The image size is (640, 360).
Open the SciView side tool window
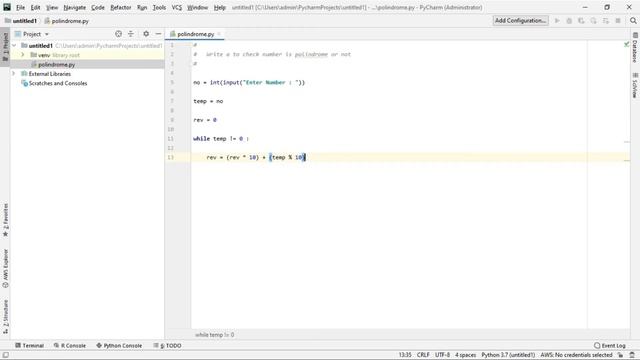[635, 85]
